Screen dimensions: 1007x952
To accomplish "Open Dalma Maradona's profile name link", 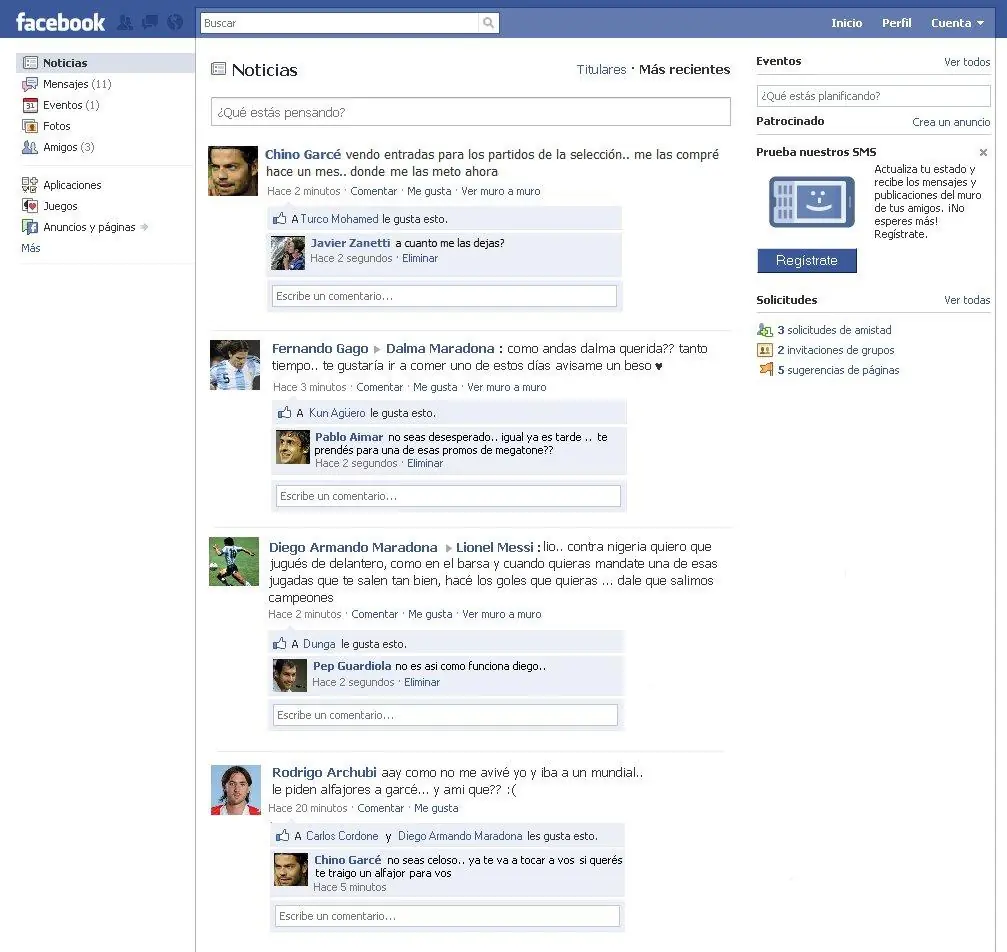I will click(x=440, y=349).
